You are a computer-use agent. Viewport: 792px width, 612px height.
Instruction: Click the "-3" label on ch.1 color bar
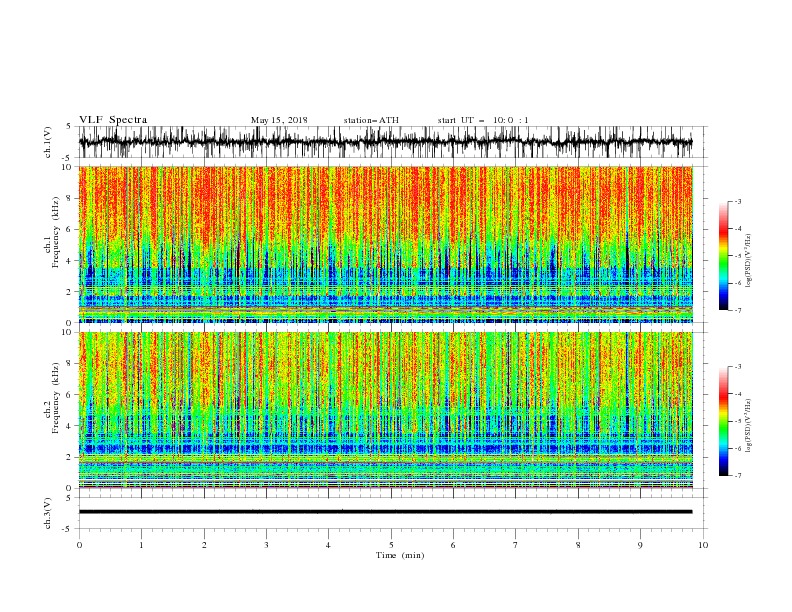[738, 201]
